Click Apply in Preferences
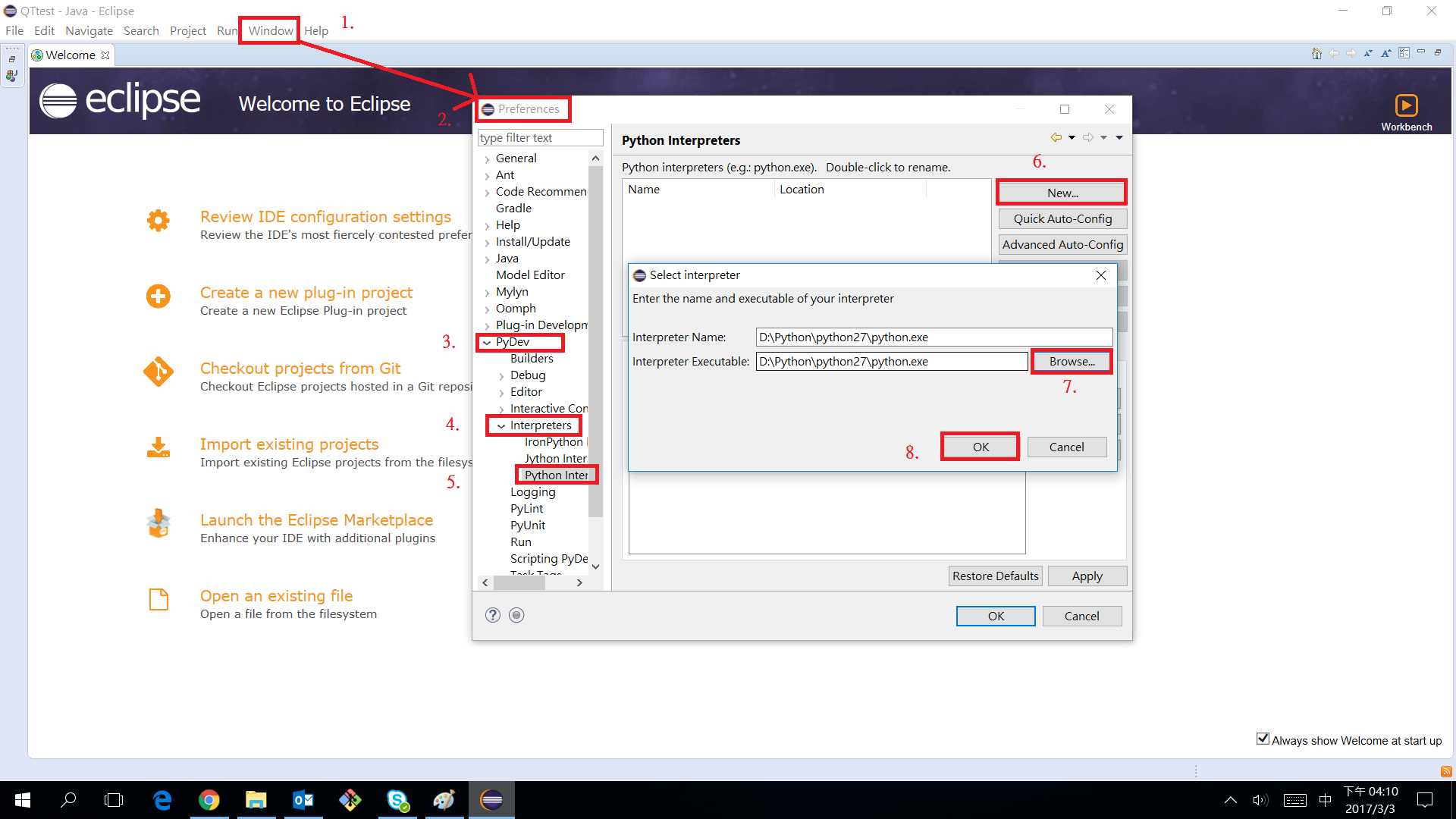The width and height of the screenshot is (1456, 819). click(x=1087, y=576)
